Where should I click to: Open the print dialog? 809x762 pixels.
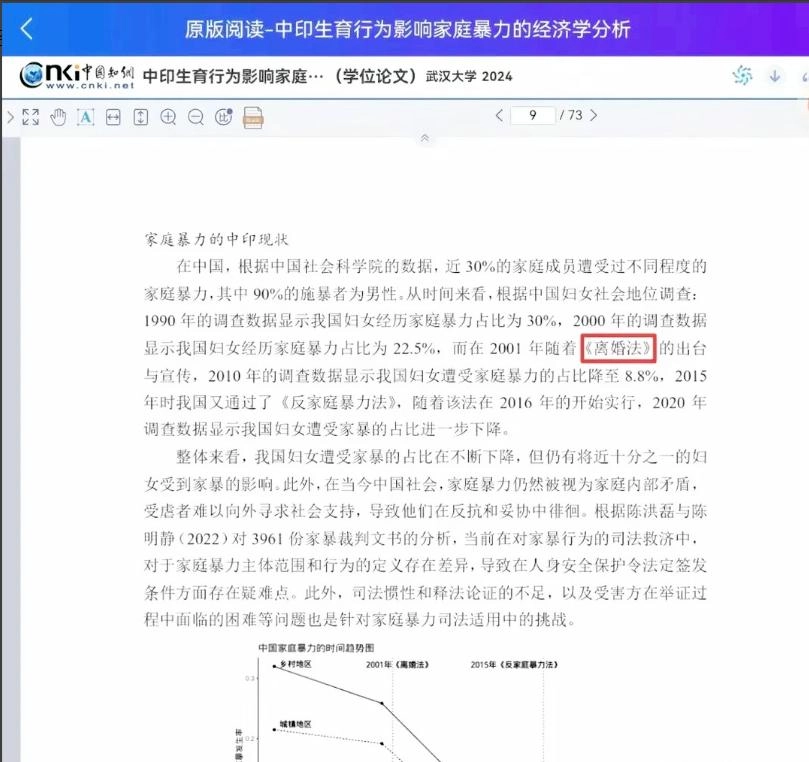(253, 117)
